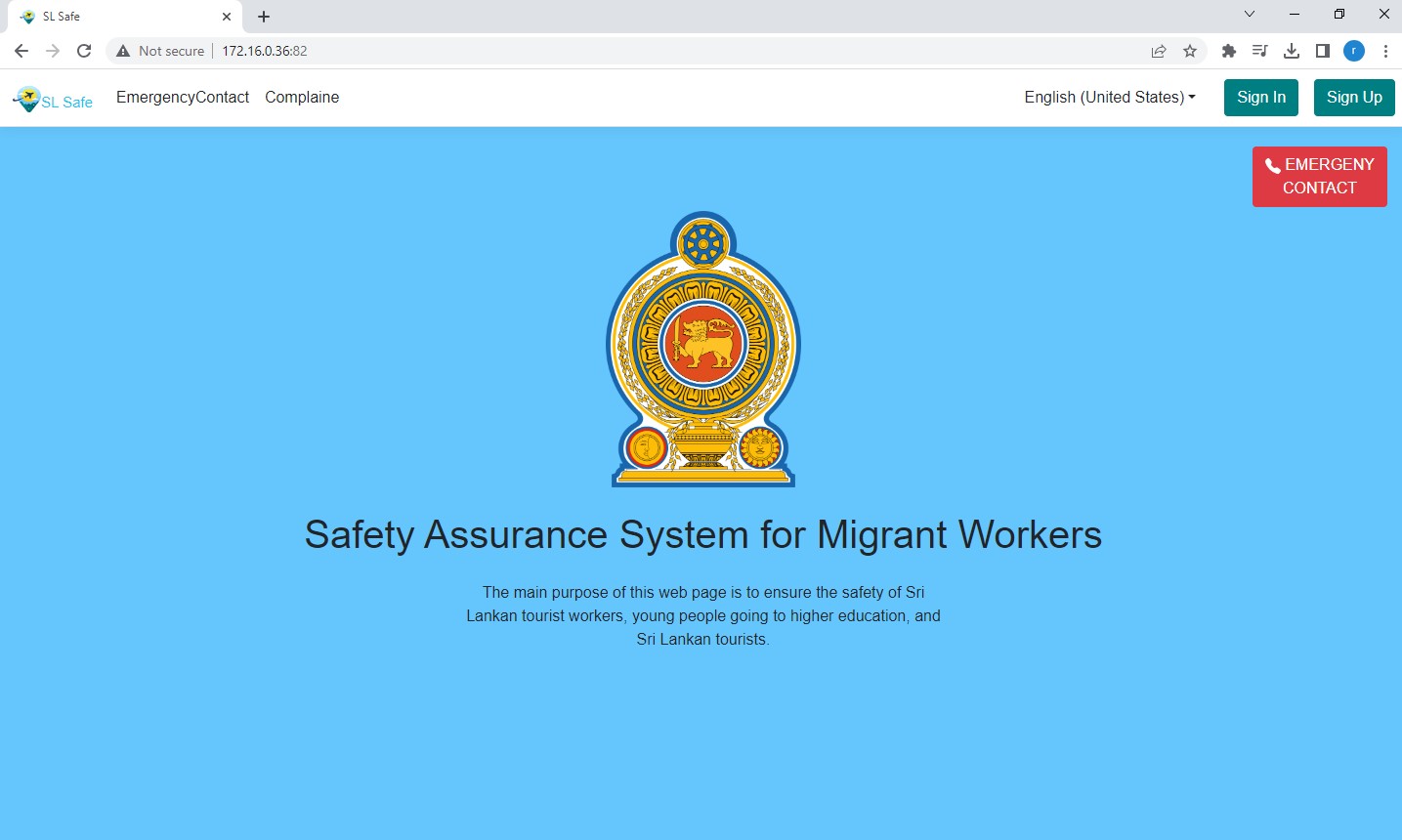Click the red EMERGENY CONTACT button
Screen dimensions: 1402x840
pyautogui.click(x=1320, y=177)
